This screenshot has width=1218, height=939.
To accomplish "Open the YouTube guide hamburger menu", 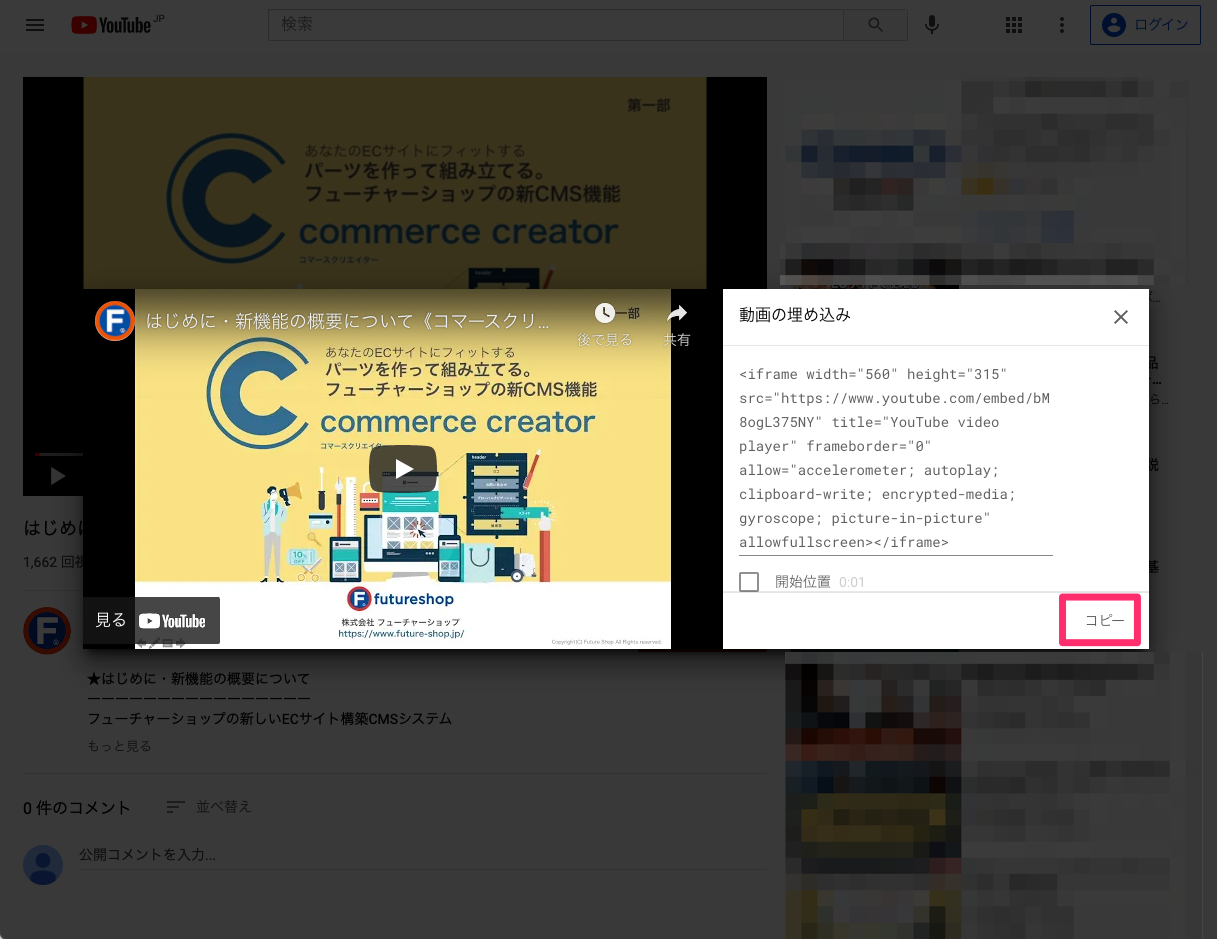I will click(35, 25).
